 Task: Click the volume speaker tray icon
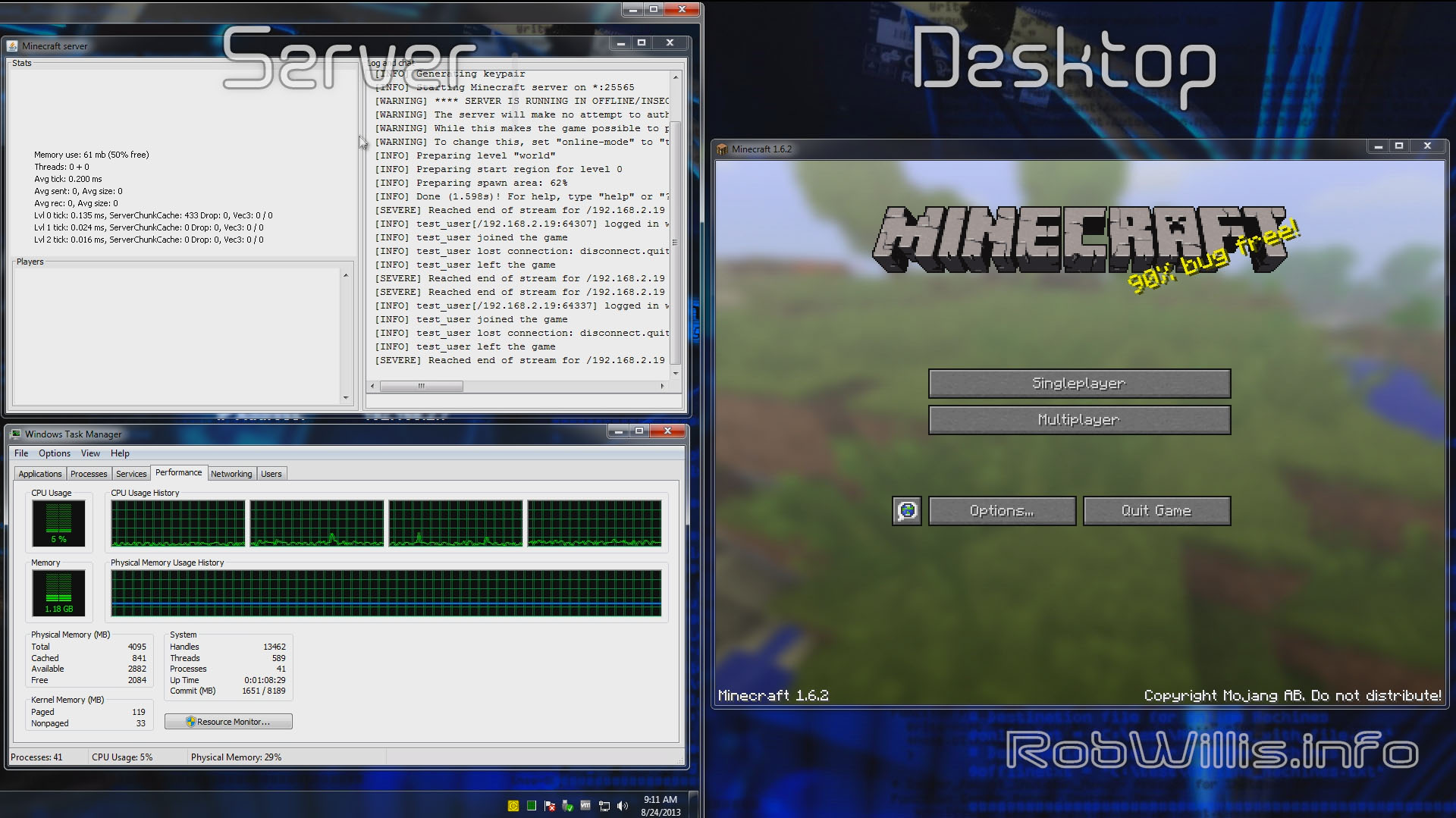[623, 806]
